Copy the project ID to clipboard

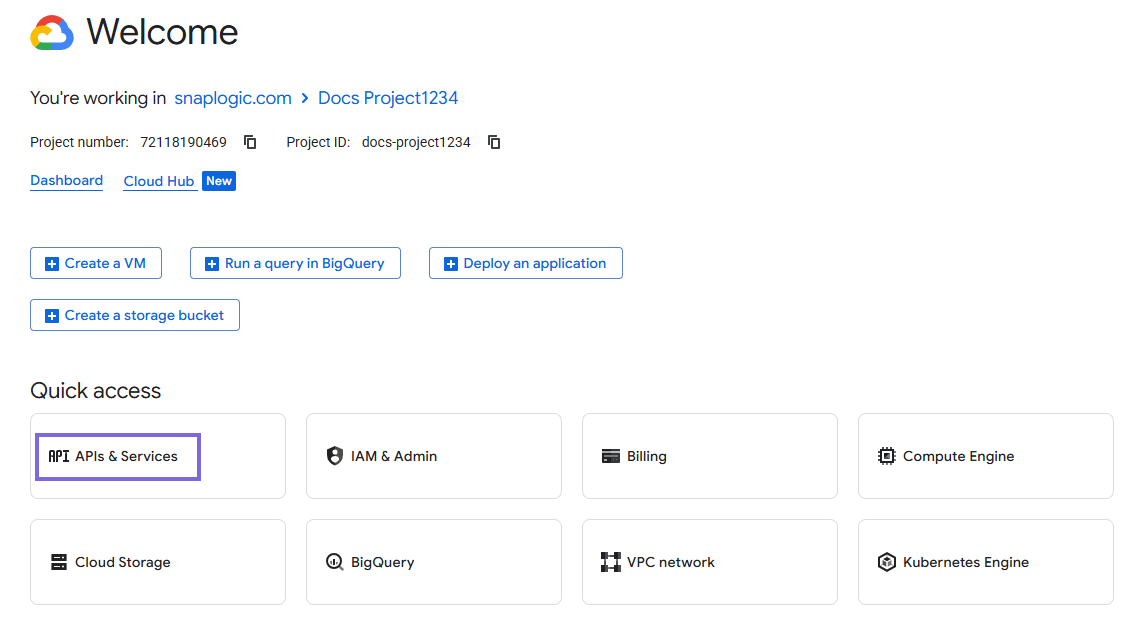(x=494, y=142)
